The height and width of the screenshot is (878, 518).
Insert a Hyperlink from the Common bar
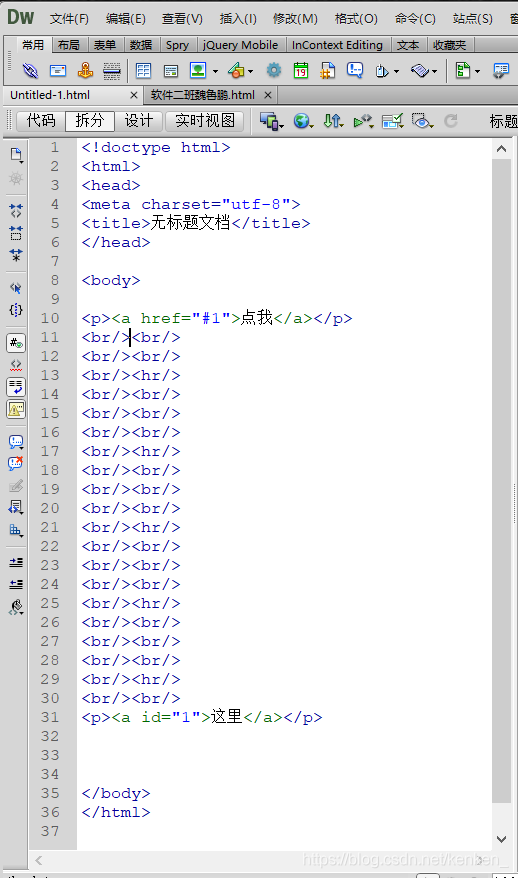pos(30,71)
